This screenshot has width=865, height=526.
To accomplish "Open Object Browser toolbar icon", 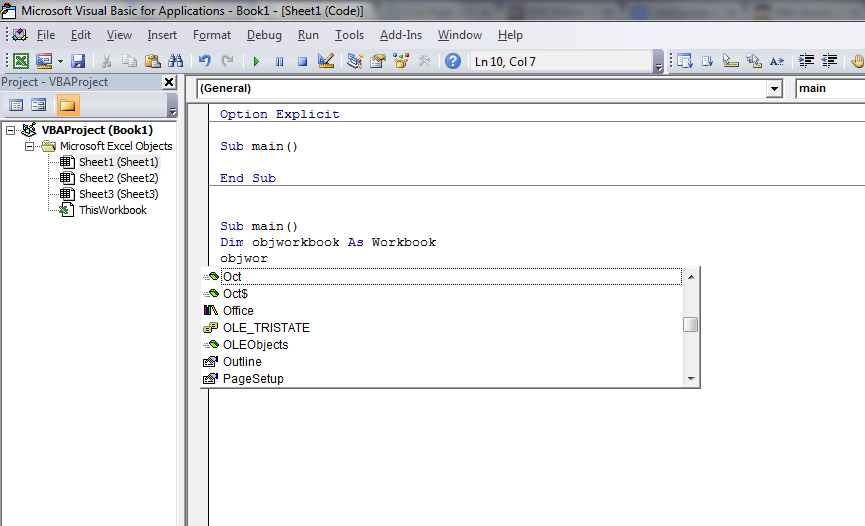I will (x=401, y=61).
